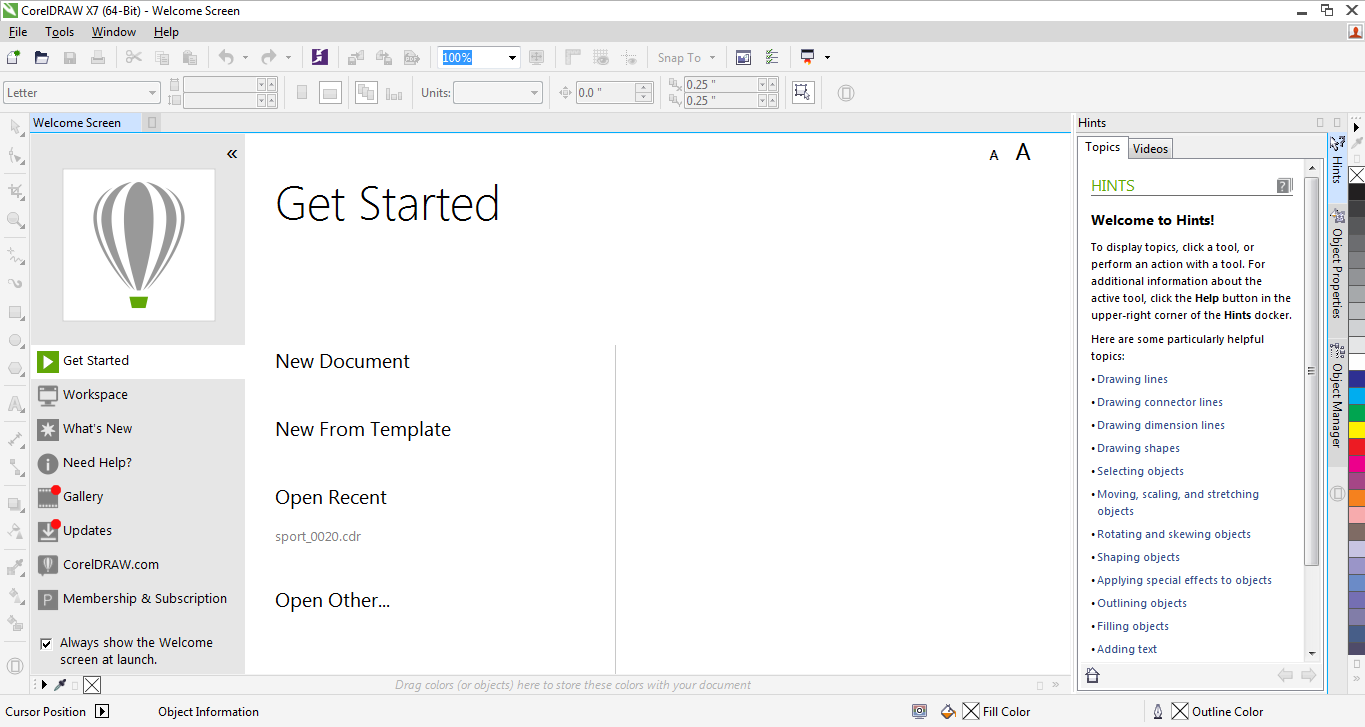Screen dimensions: 1365x727
Task: Toggle Landscape page orientation
Action: click(330, 93)
